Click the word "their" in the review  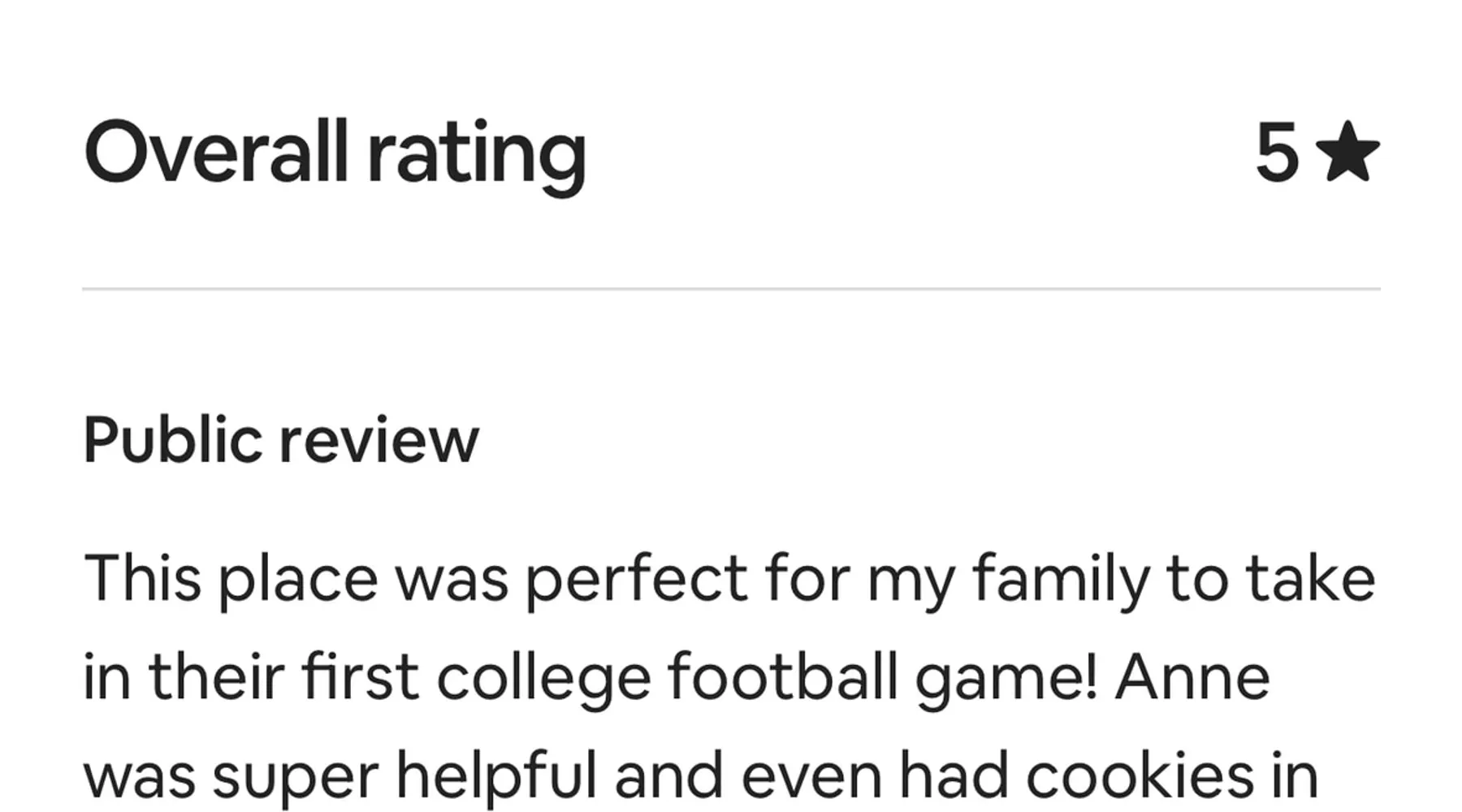point(216,677)
